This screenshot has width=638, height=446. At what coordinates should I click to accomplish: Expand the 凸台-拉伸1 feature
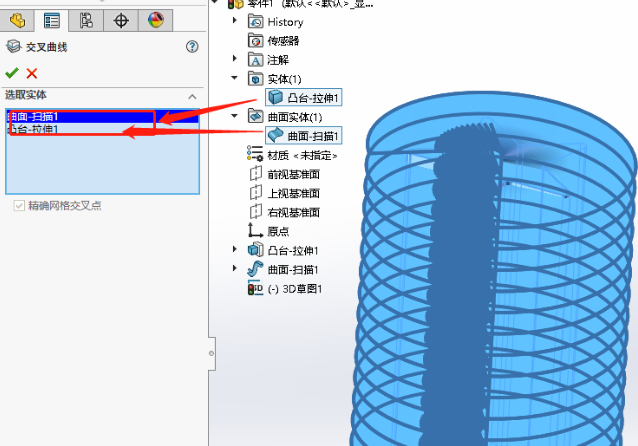[234, 249]
